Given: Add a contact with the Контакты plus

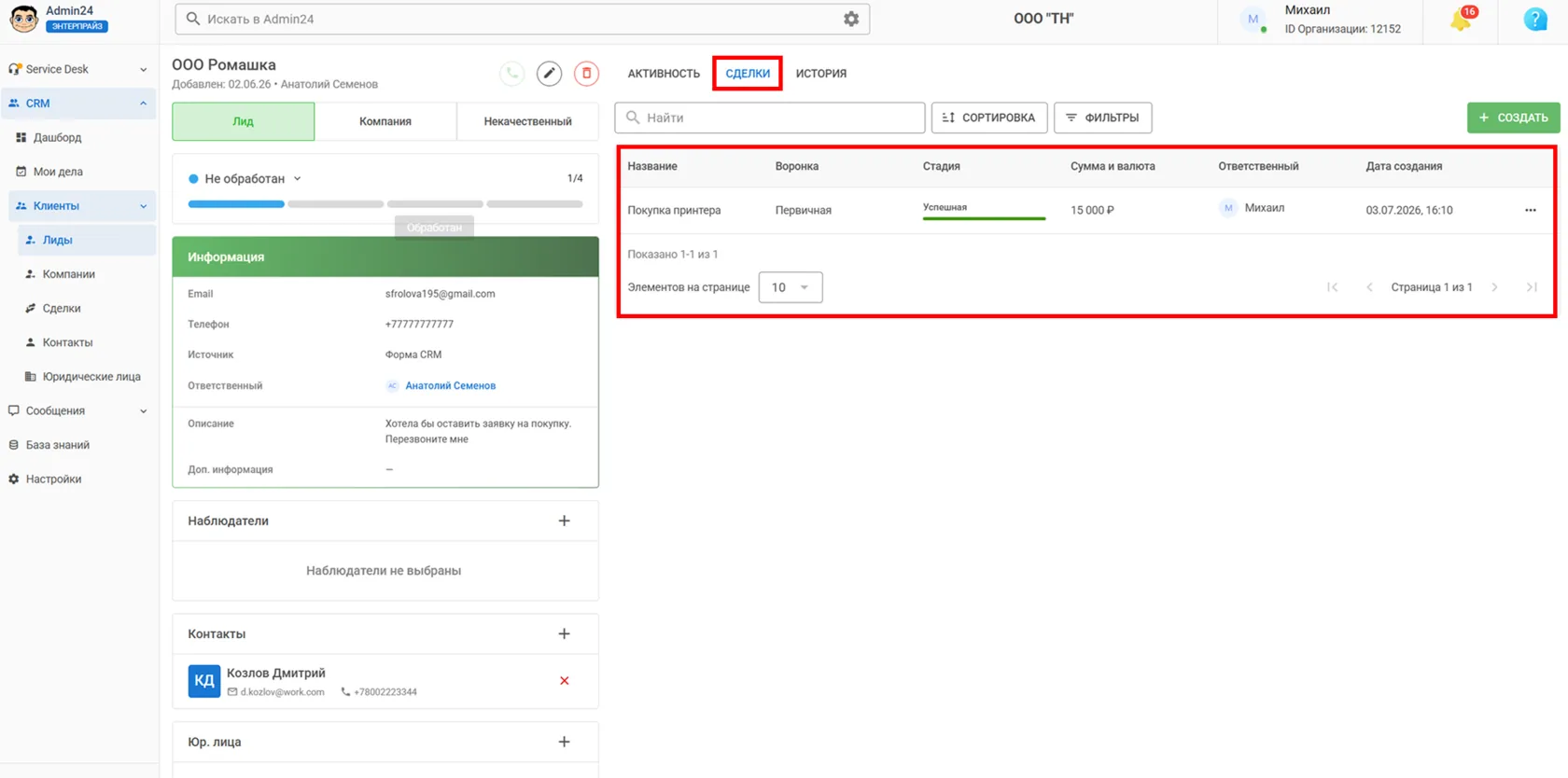Looking at the screenshot, I should pyautogui.click(x=565, y=633).
